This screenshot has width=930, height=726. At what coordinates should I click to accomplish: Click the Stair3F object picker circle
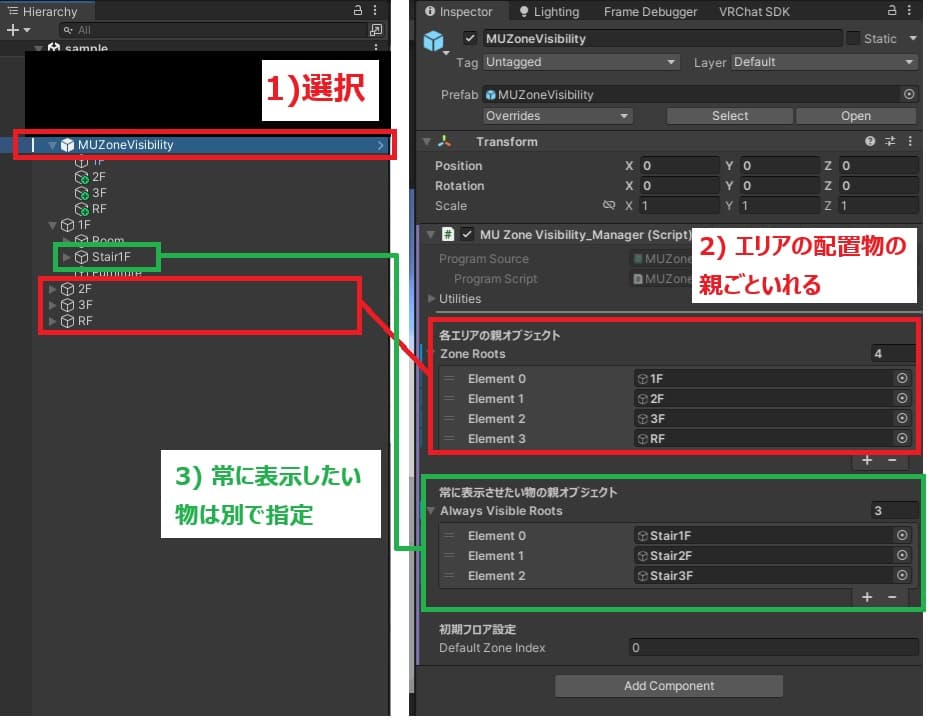[902, 576]
